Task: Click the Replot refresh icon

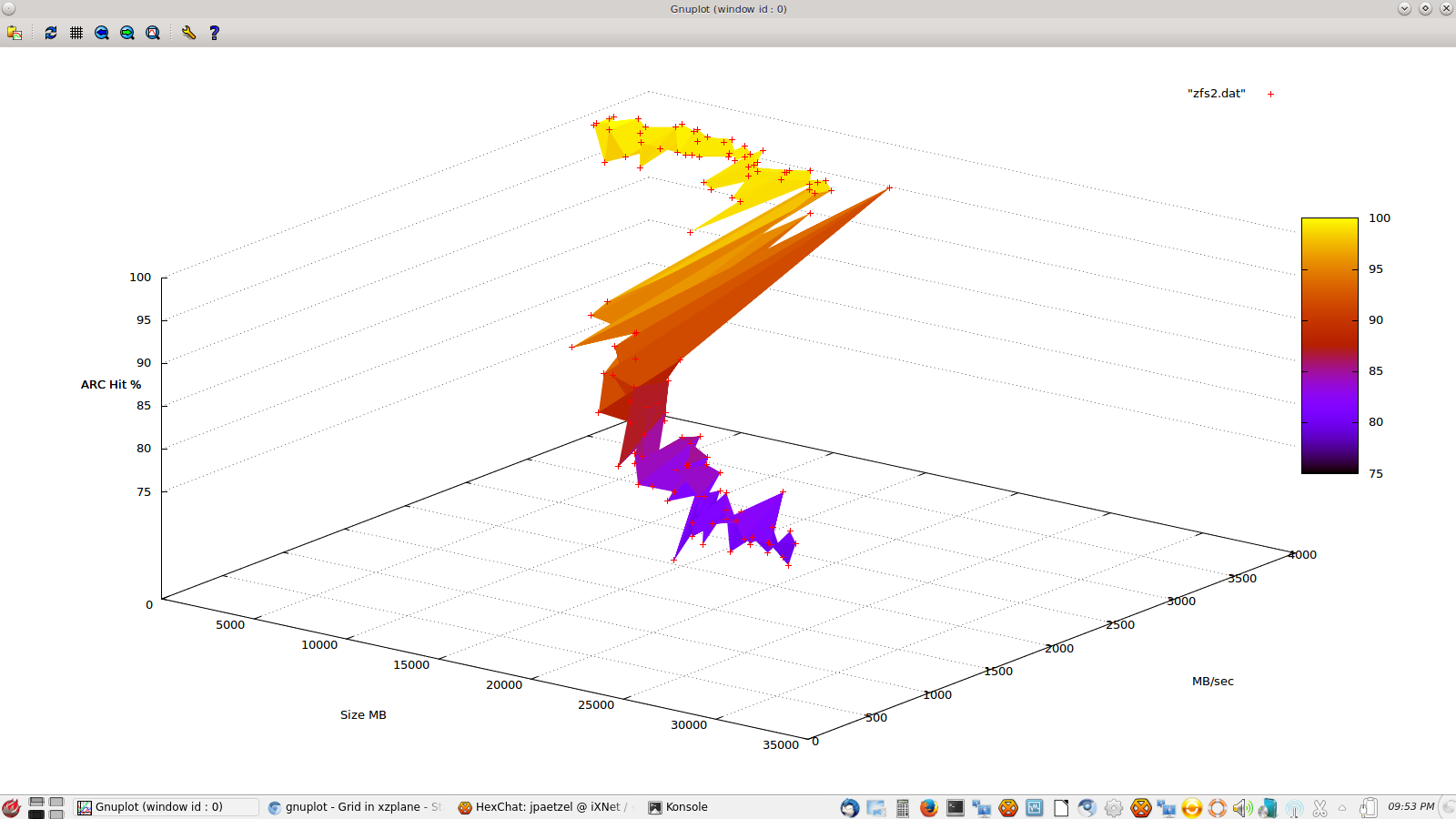Action: tap(51, 33)
